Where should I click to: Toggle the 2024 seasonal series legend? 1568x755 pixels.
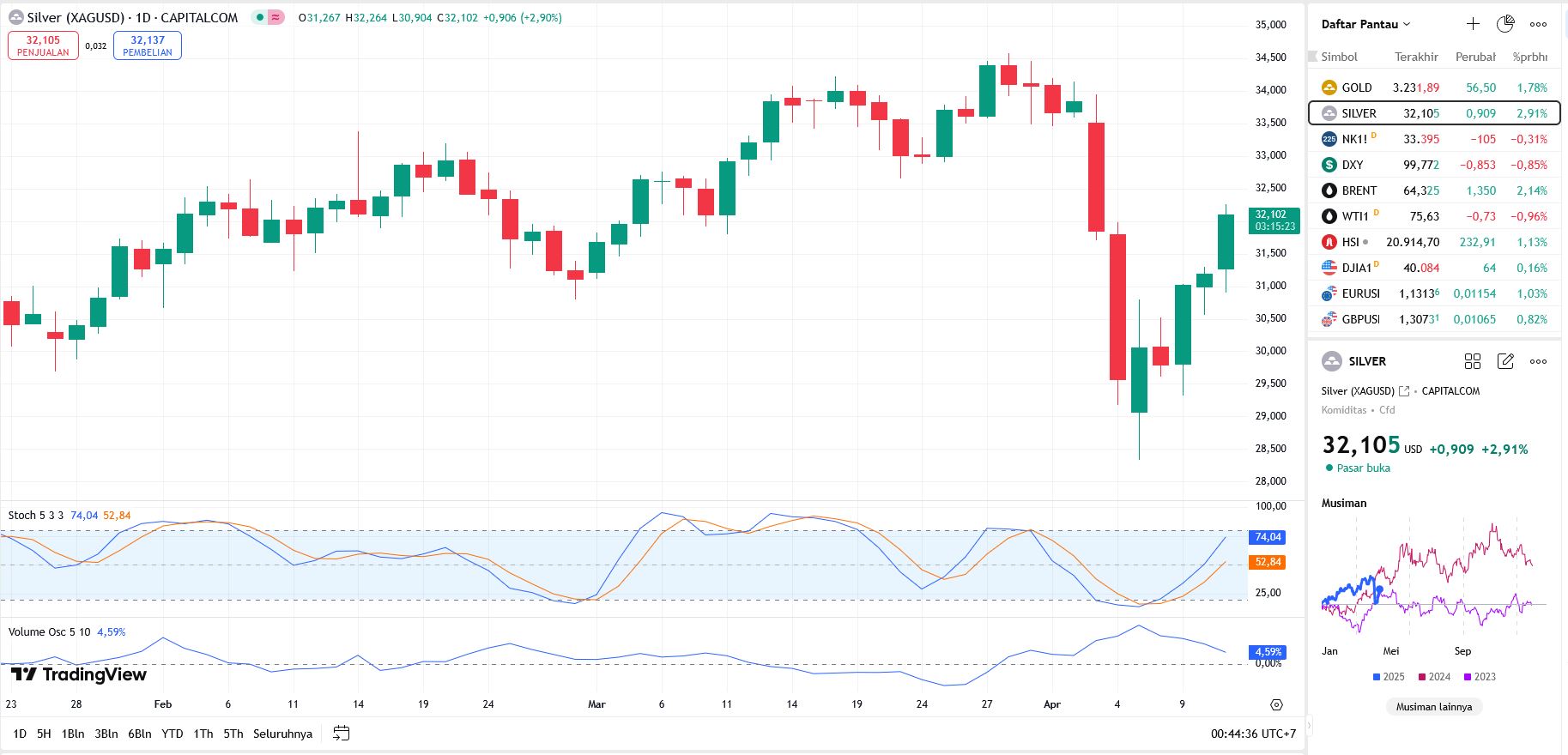point(1434,677)
